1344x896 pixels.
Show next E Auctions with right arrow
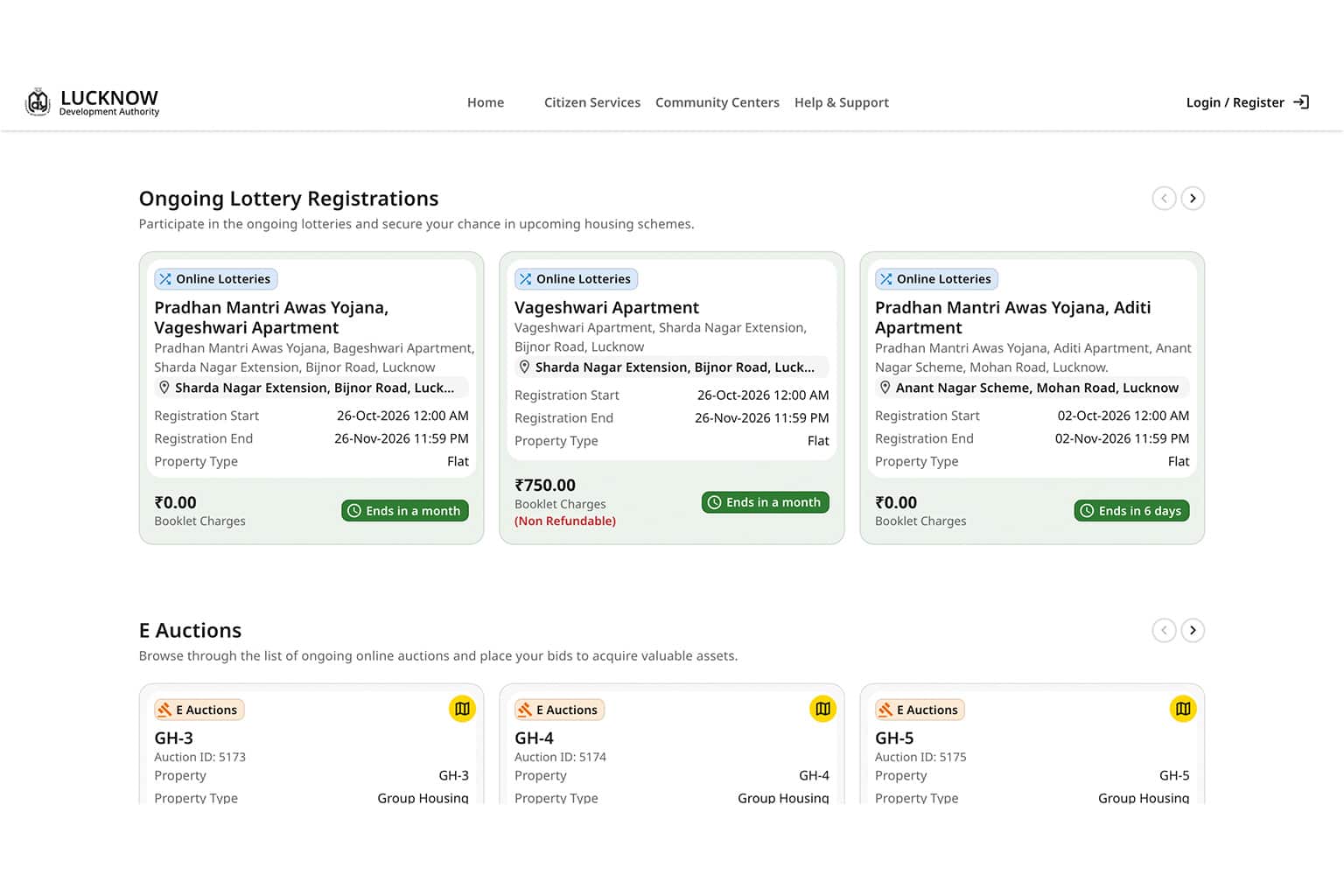point(1193,630)
